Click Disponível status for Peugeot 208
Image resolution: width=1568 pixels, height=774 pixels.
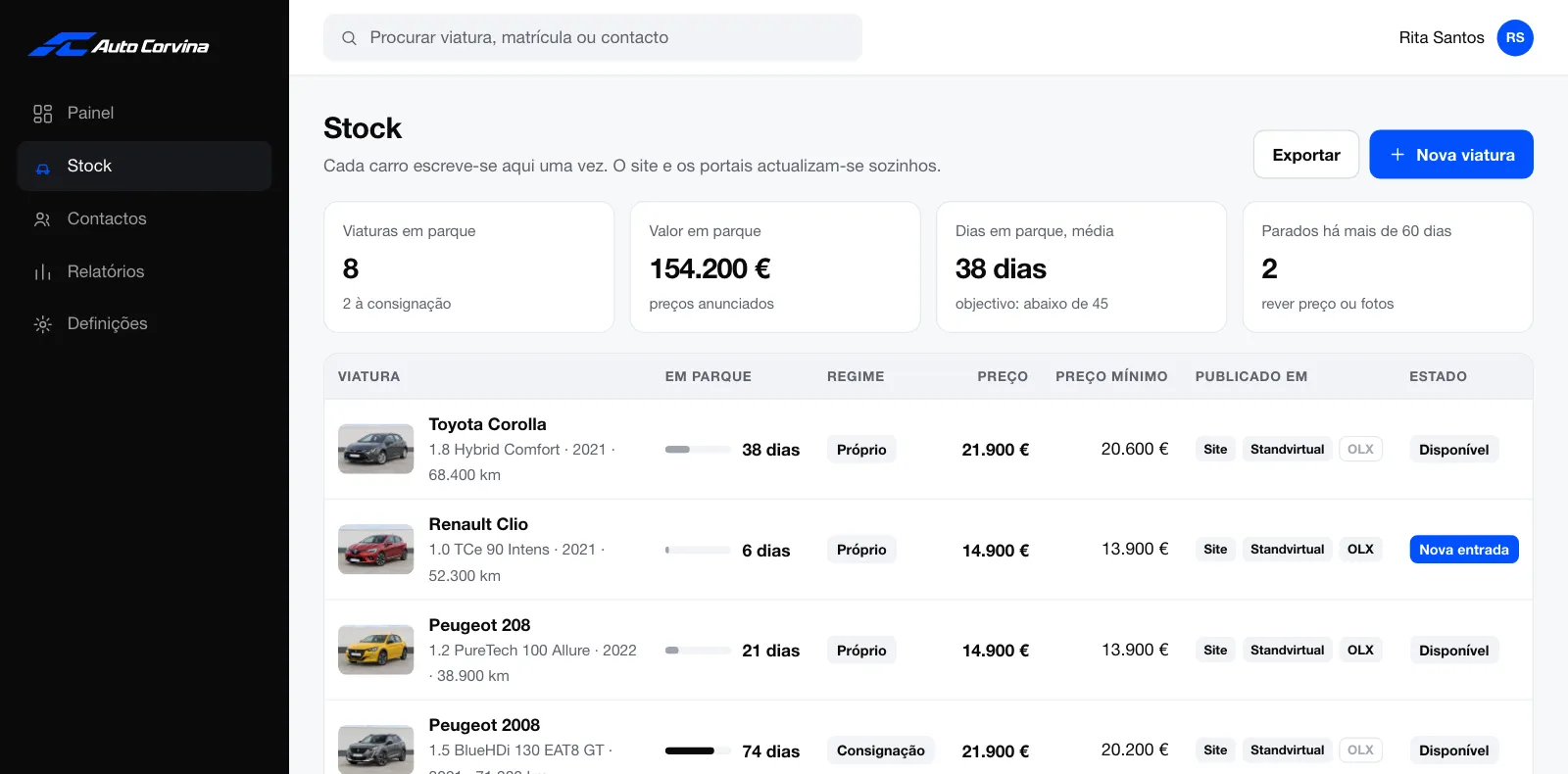click(x=1453, y=651)
